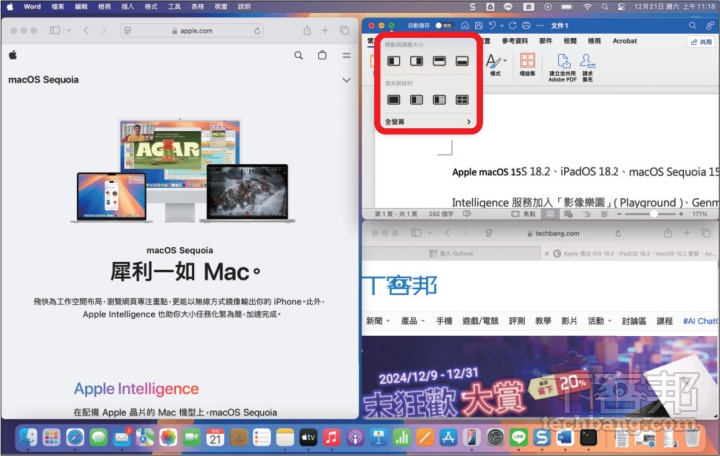Click the Share icon in the apple.com Safari window
Image resolution: width=720 pixels, height=456 pixels.
pos(307,30)
